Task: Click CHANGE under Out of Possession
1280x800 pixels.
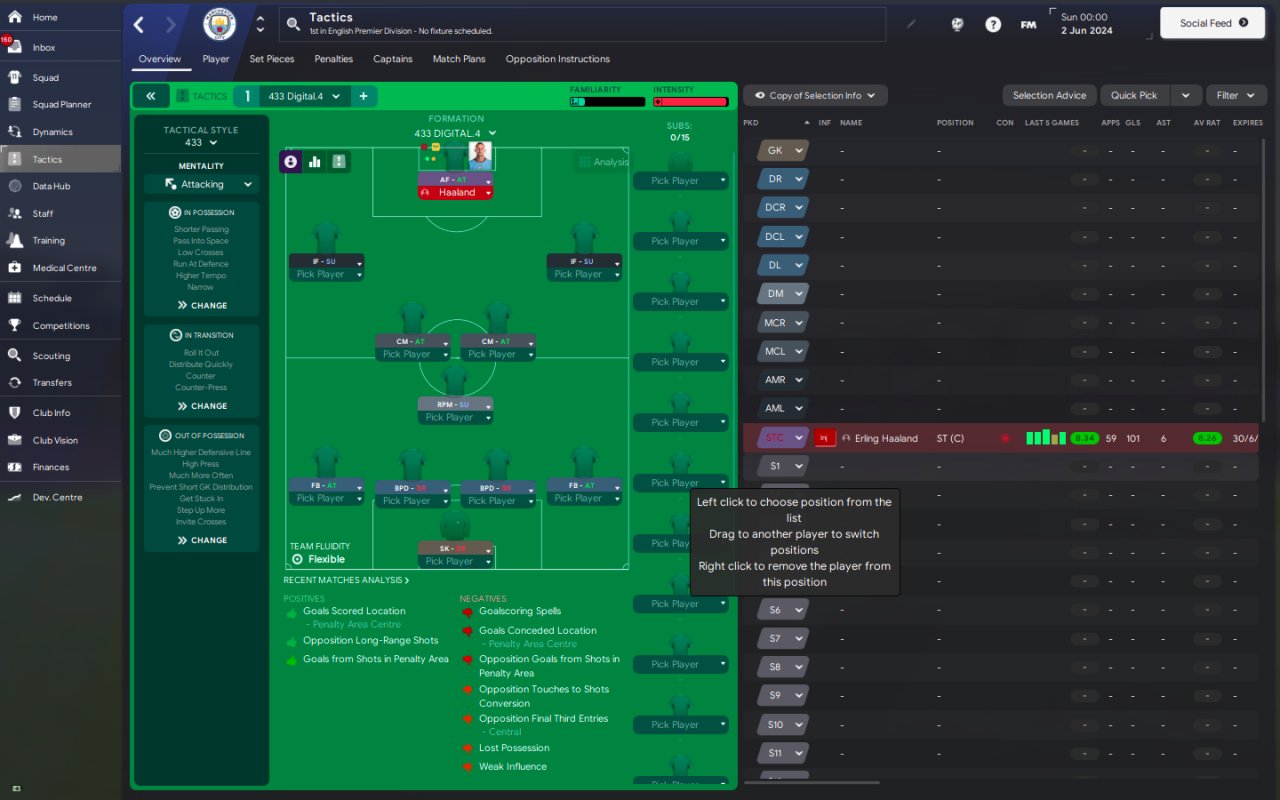Action: [x=202, y=540]
